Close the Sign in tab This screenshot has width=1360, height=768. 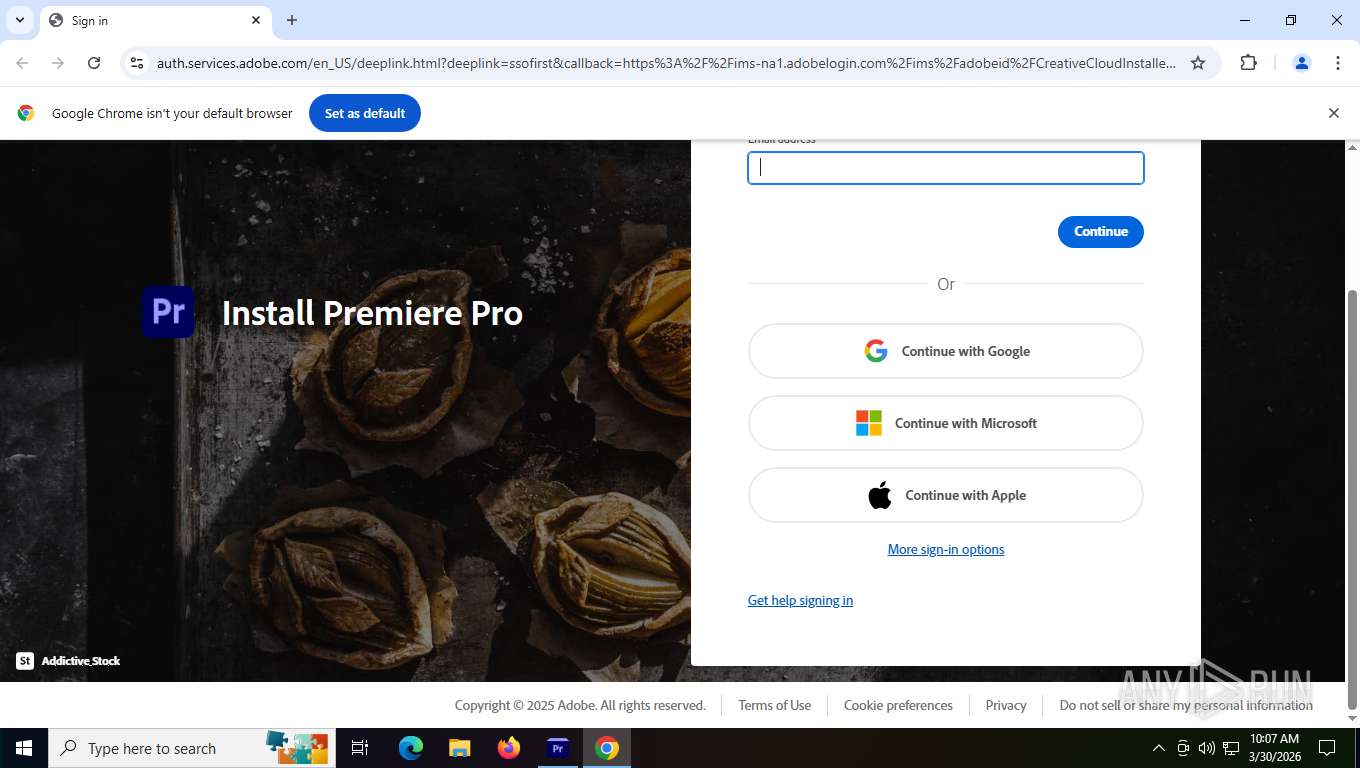[x=255, y=20]
